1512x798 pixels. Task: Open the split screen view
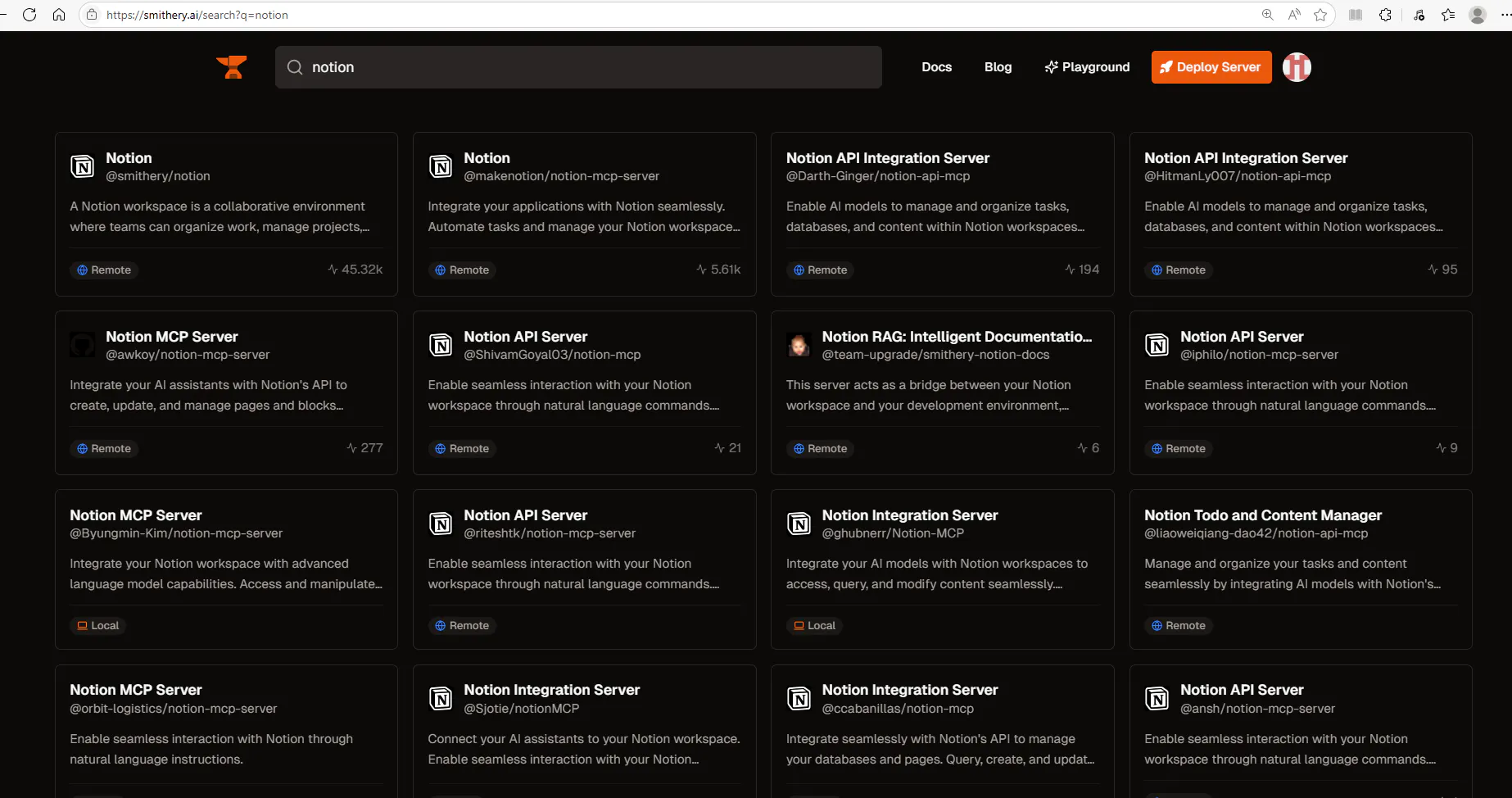pyautogui.click(x=1356, y=15)
